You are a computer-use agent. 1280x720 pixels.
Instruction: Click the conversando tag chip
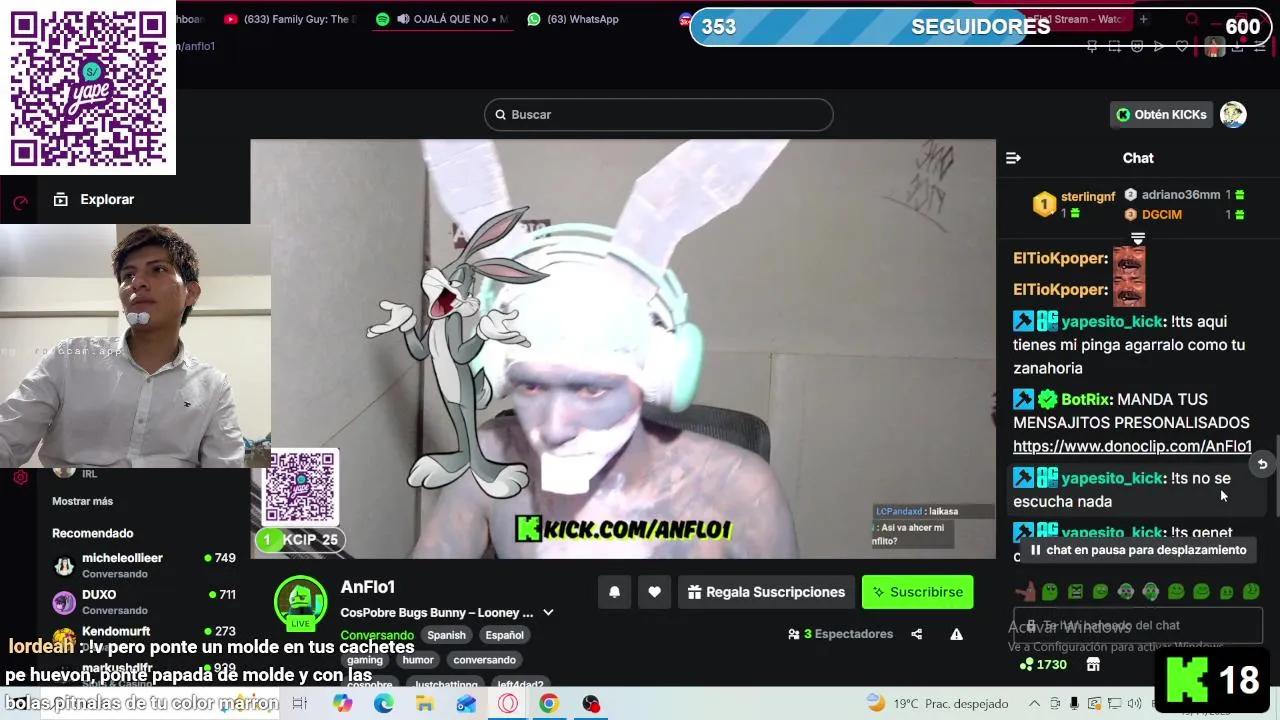[484, 660]
